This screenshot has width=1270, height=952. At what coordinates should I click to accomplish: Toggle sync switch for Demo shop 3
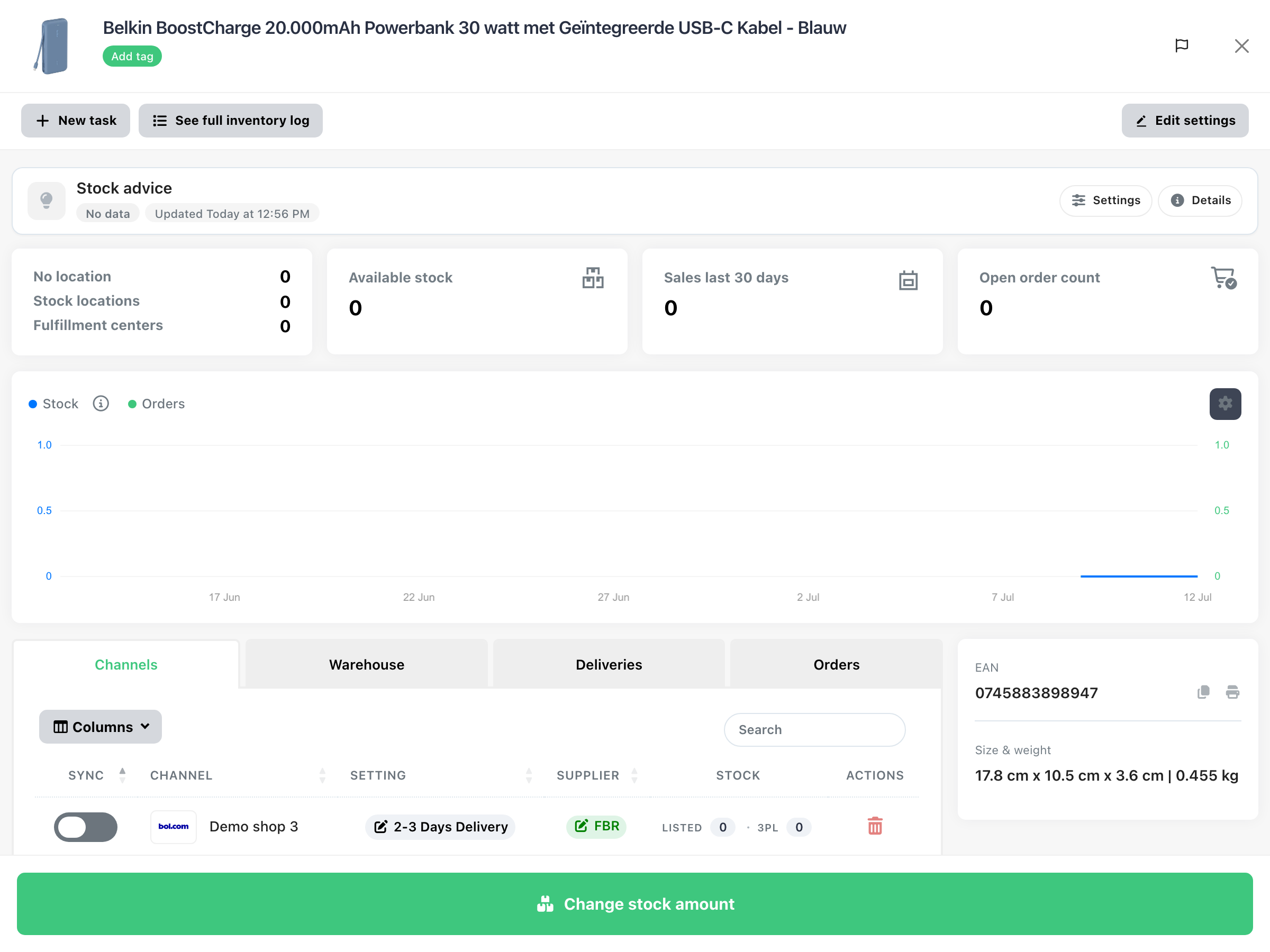86,827
